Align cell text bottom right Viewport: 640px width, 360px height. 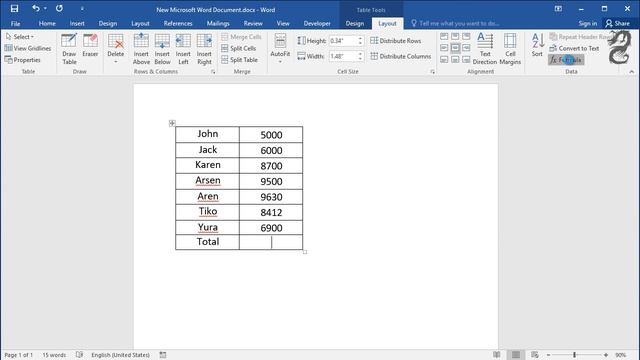(x=466, y=60)
